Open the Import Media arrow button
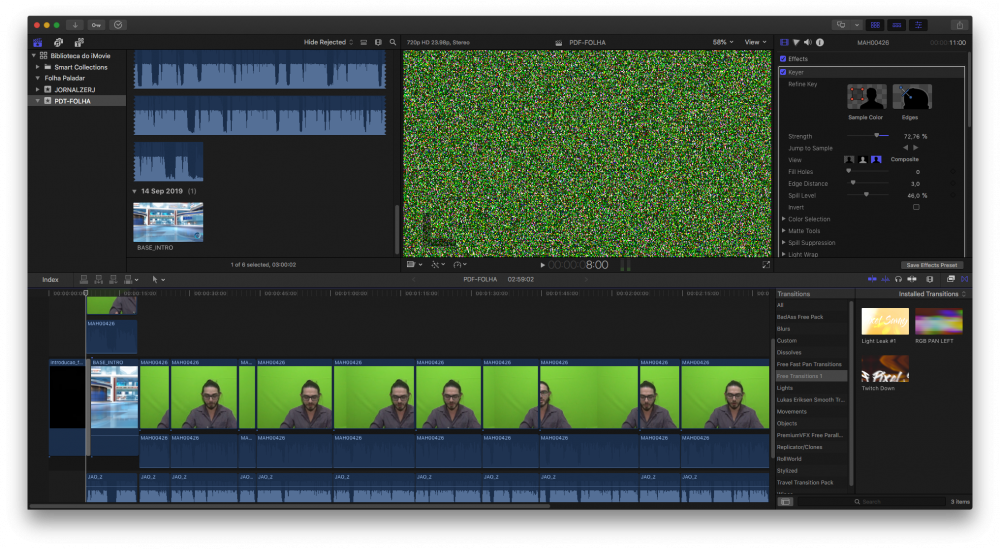 point(75,25)
